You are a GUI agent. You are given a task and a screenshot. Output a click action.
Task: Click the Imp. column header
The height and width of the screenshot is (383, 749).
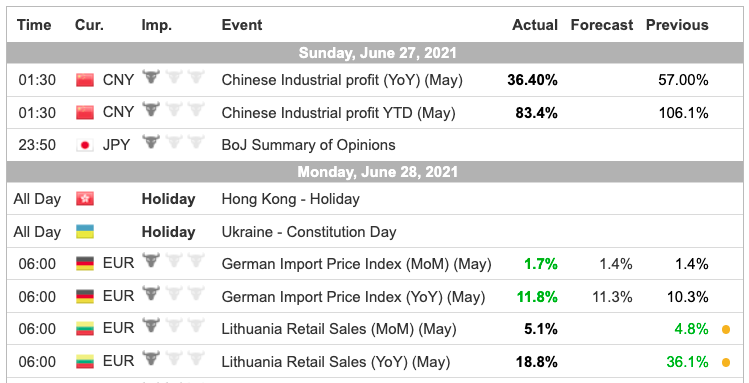click(157, 25)
